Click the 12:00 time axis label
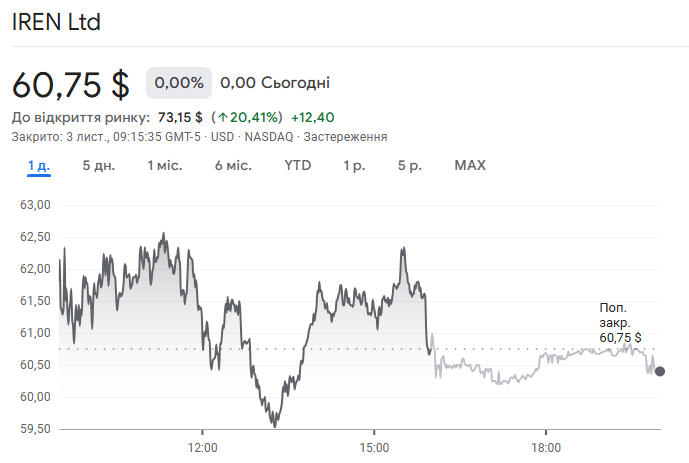The height and width of the screenshot is (463, 689). coord(202,447)
